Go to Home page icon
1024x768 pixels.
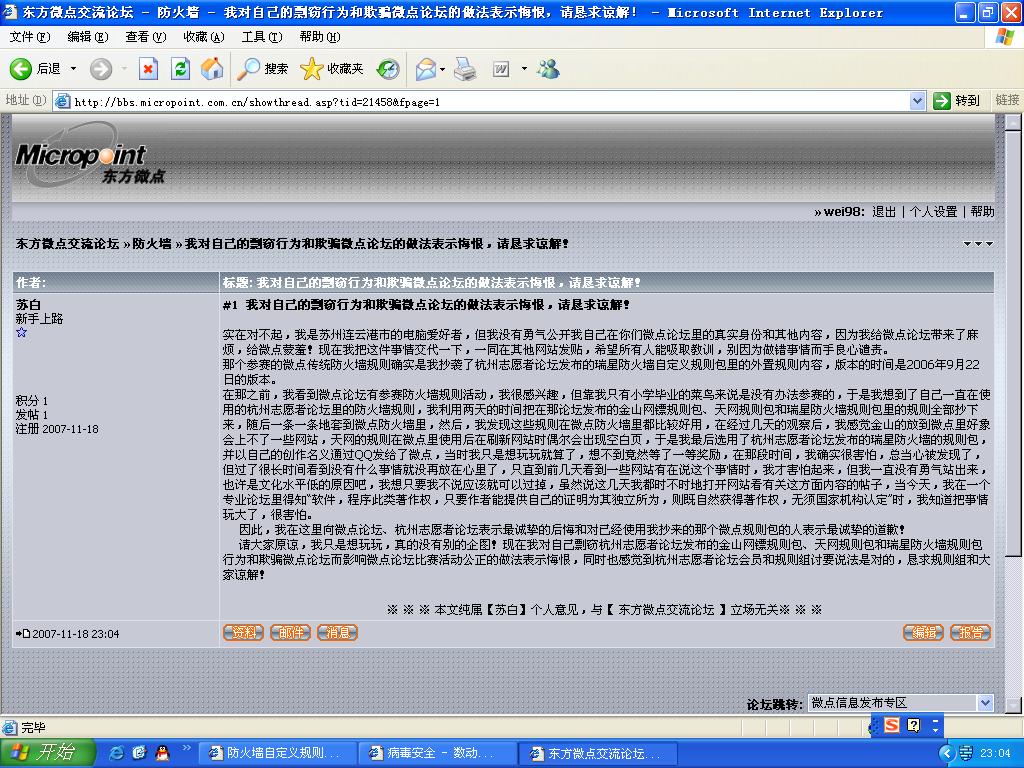coord(212,69)
